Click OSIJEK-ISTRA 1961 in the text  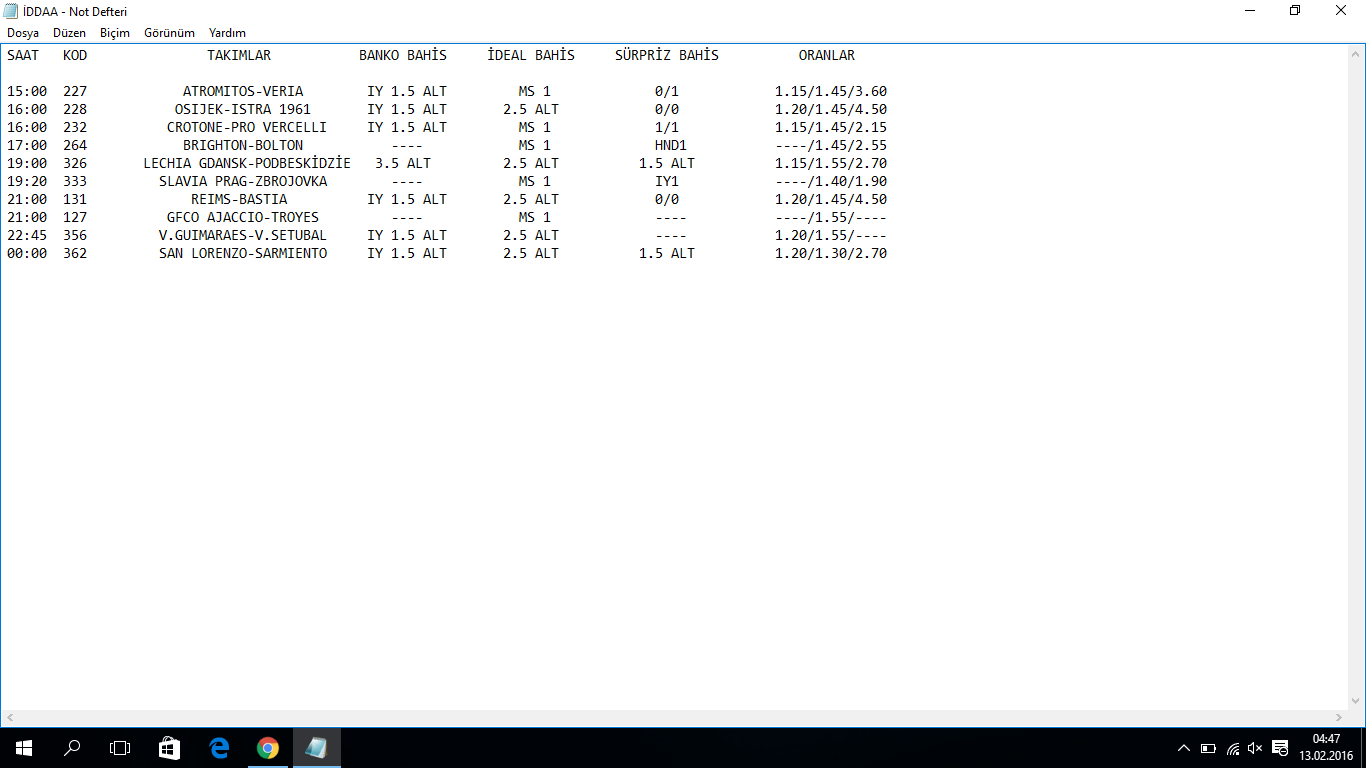(x=243, y=109)
